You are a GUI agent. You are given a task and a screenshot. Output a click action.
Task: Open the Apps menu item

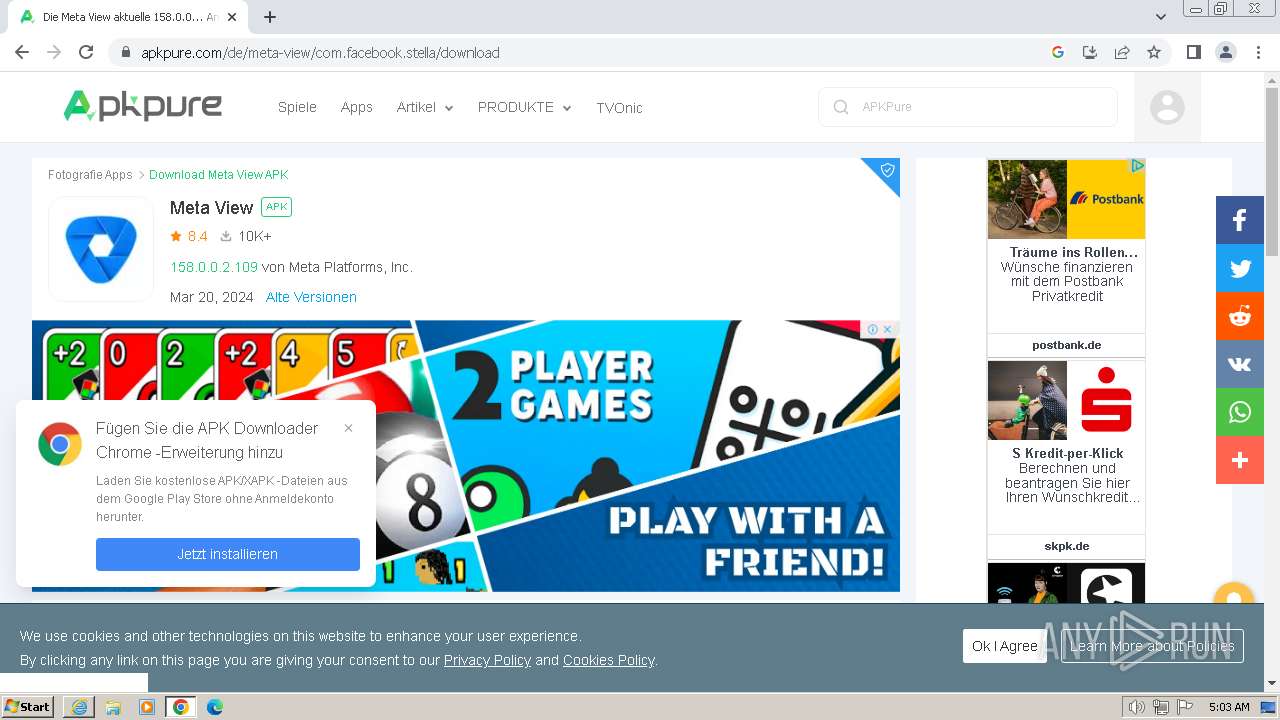click(x=356, y=107)
